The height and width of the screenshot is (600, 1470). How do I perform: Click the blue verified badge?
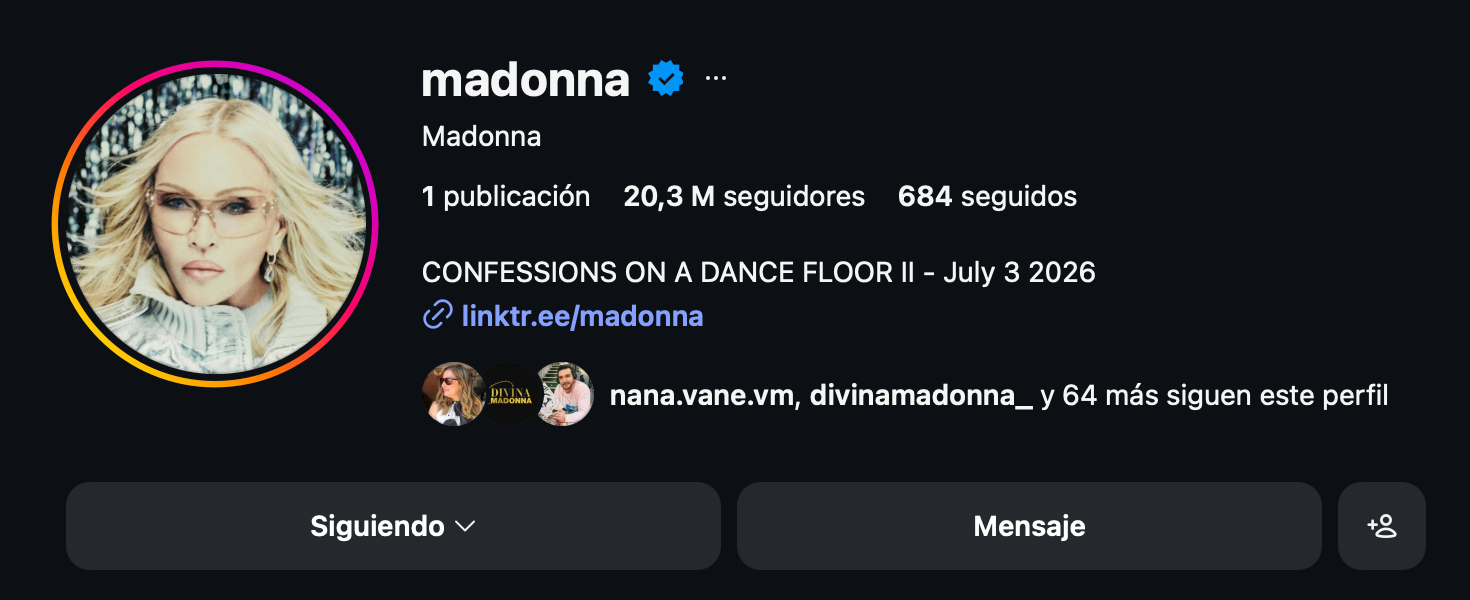click(666, 79)
